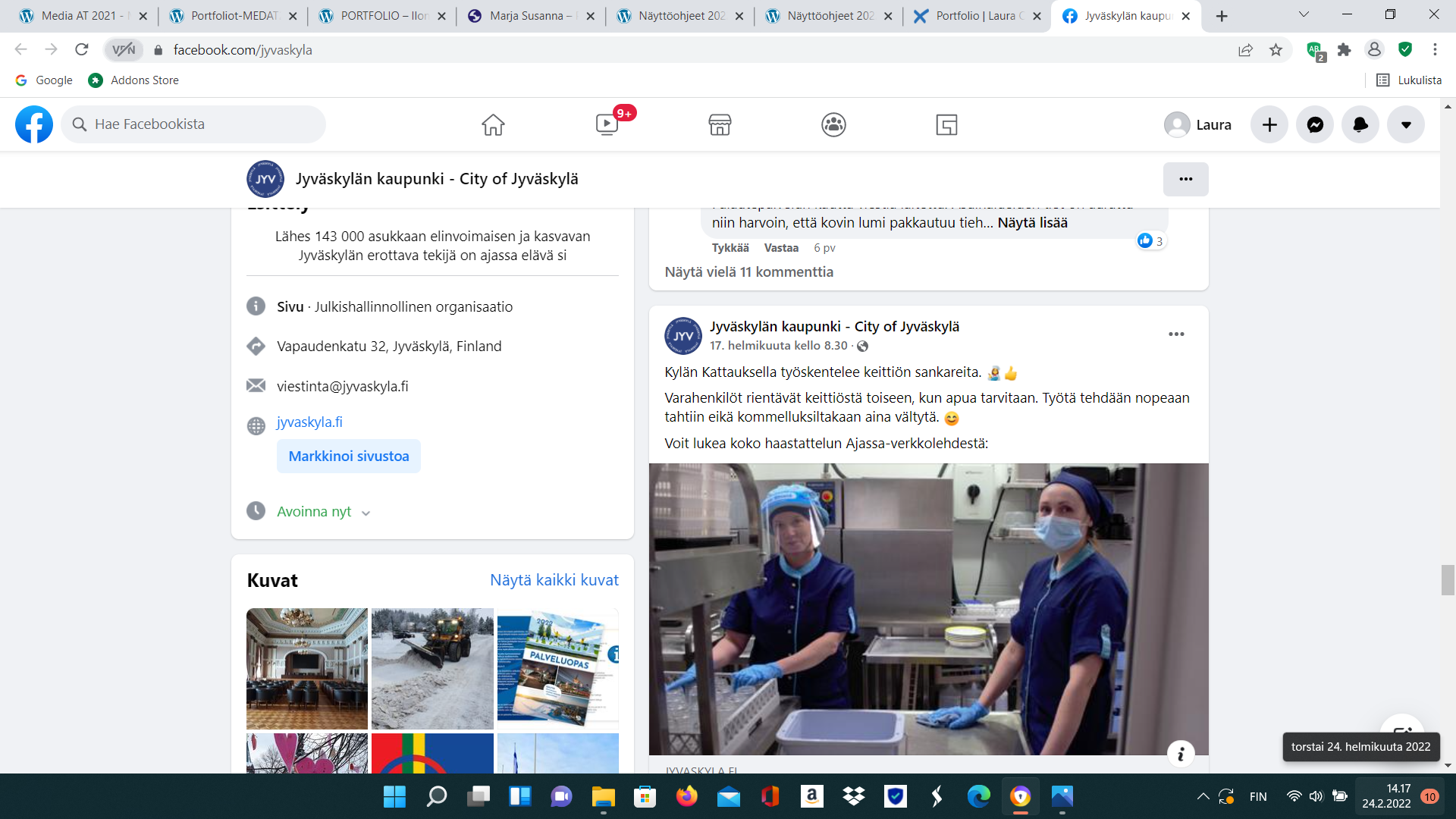This screenshot has width=1456, height=819.
Task: Open Lukulista reading list
Action: tap(1409, 80)
